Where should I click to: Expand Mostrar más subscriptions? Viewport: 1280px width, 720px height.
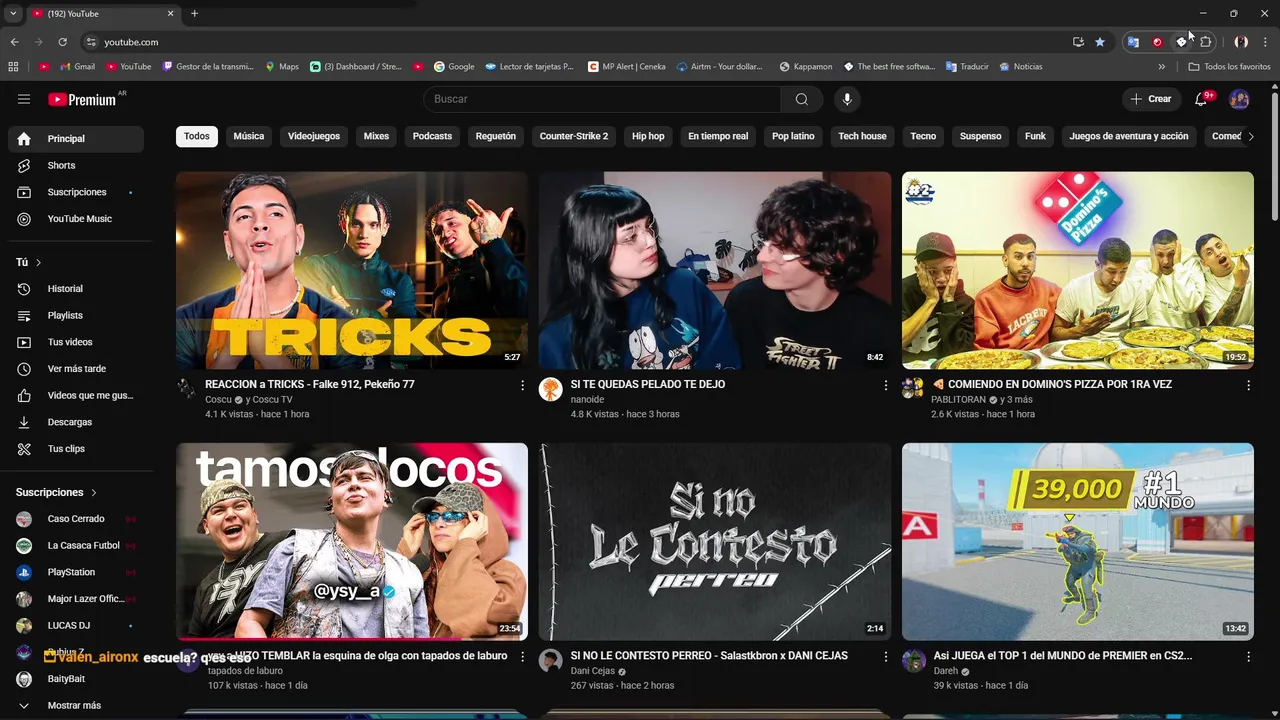pos(76,706)
